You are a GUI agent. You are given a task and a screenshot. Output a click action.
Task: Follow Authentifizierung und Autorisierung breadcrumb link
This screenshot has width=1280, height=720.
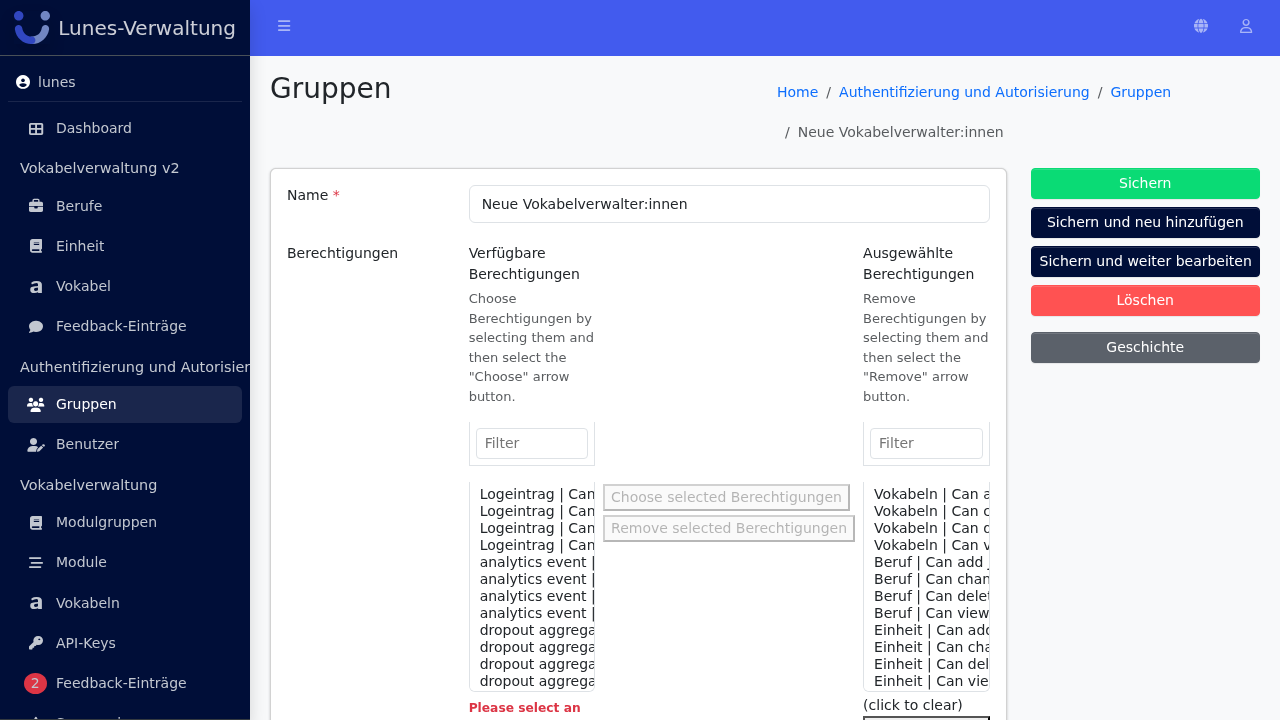[964, 92]
